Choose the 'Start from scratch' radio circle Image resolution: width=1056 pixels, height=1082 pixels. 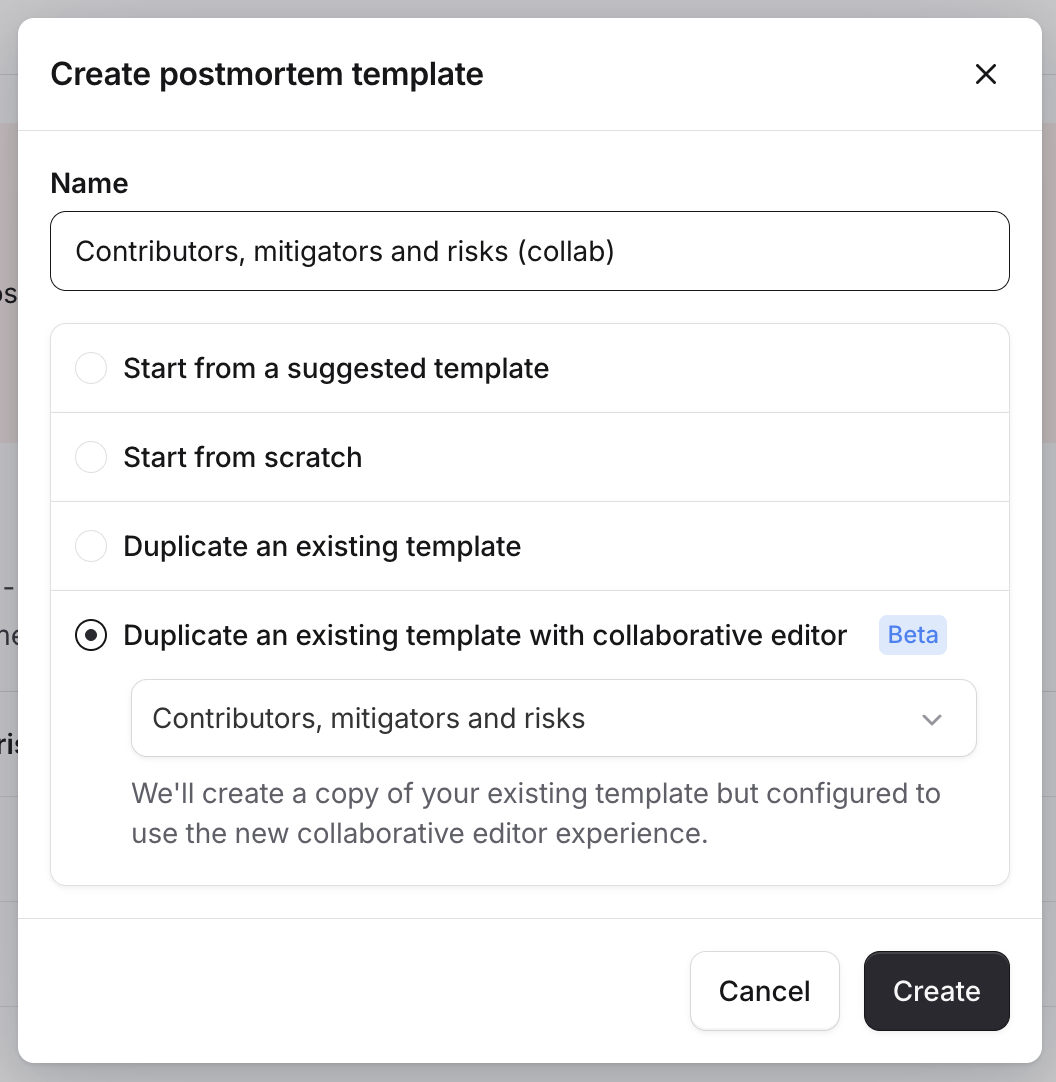pos(91,457)
